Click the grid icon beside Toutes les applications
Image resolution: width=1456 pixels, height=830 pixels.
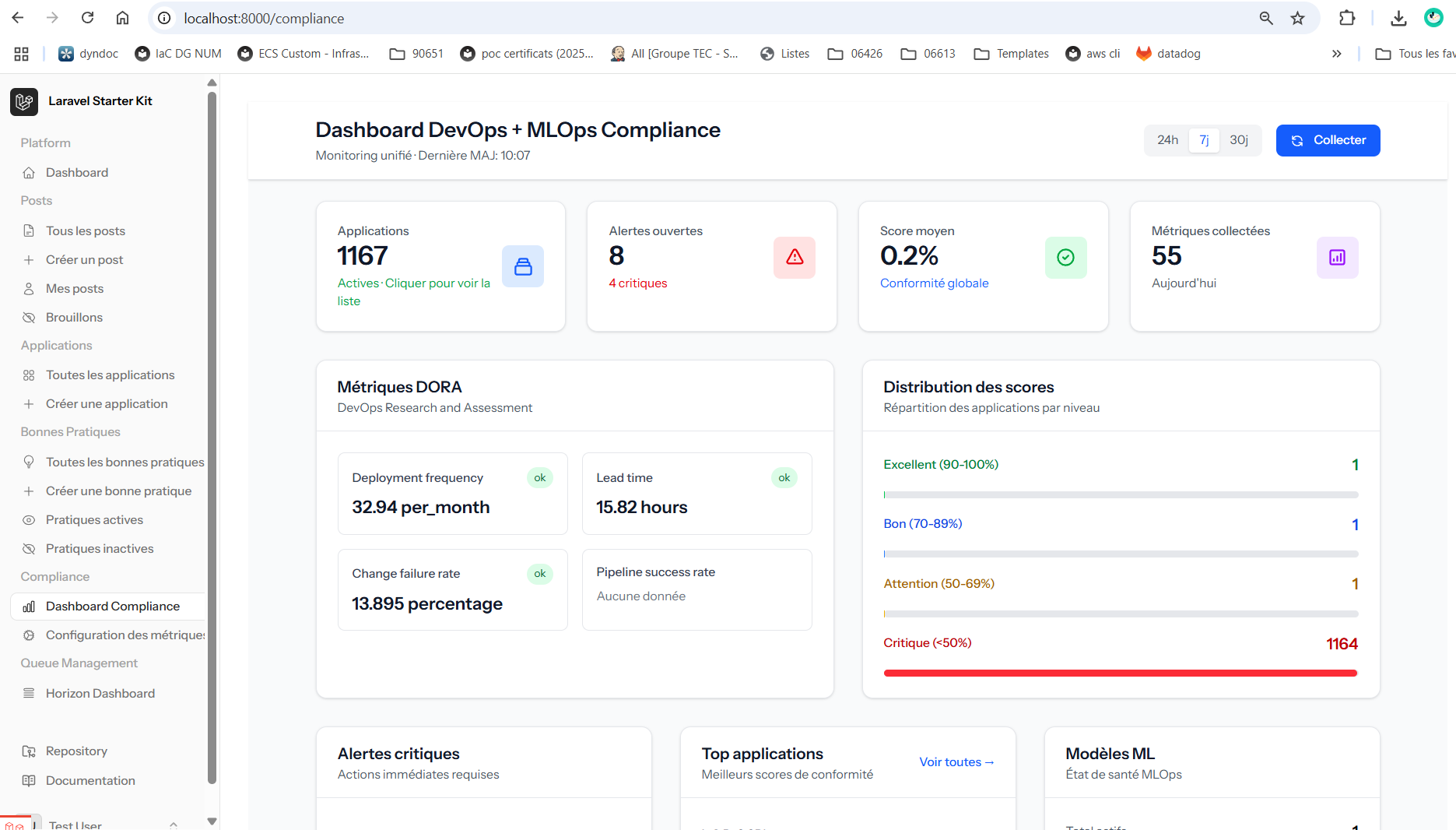coord(29,375)
